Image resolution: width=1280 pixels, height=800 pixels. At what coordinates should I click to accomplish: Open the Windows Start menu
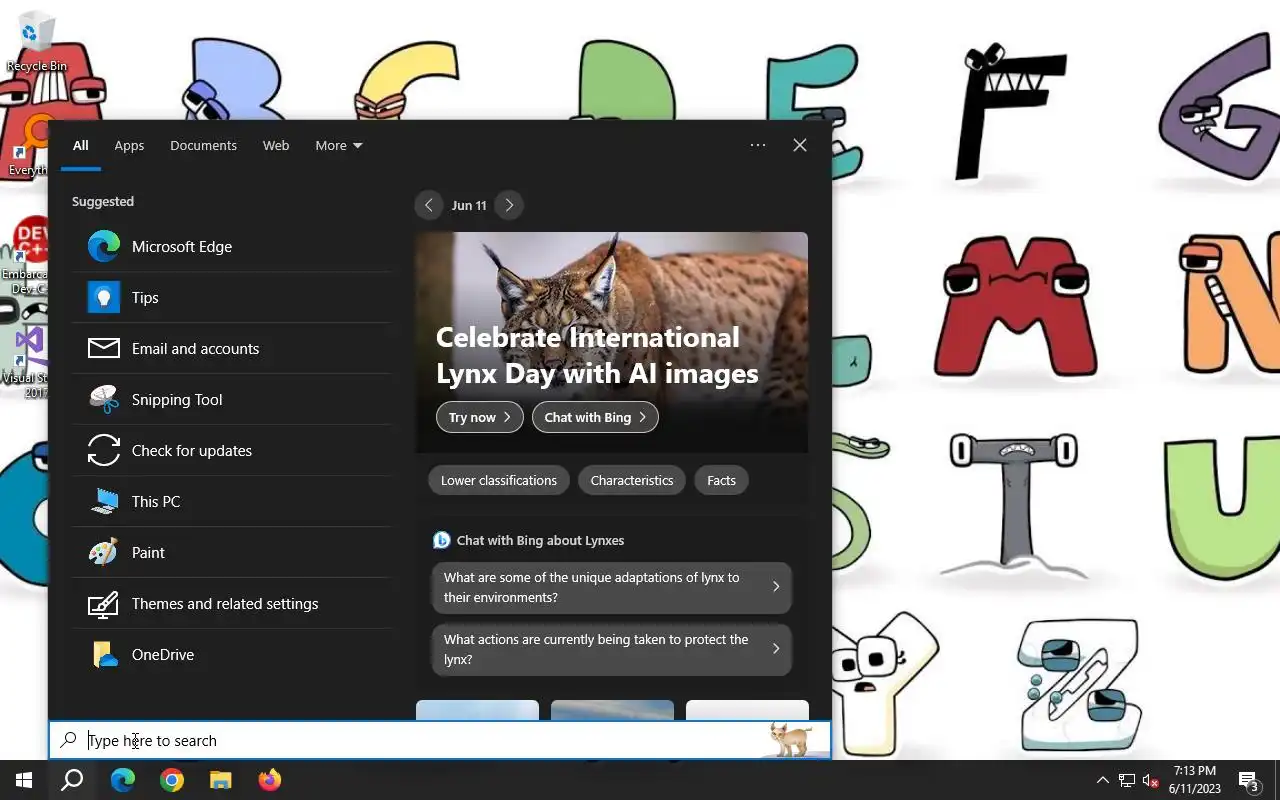[x=24, y=780]
